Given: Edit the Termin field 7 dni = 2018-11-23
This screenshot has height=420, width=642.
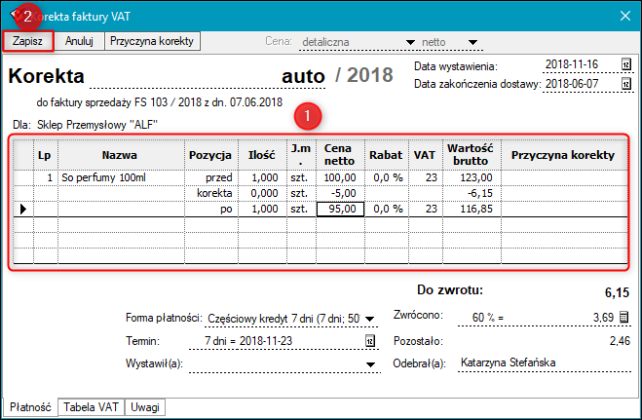Looking at the screenshot, I should pyautogui.click(x=277, y=341).
